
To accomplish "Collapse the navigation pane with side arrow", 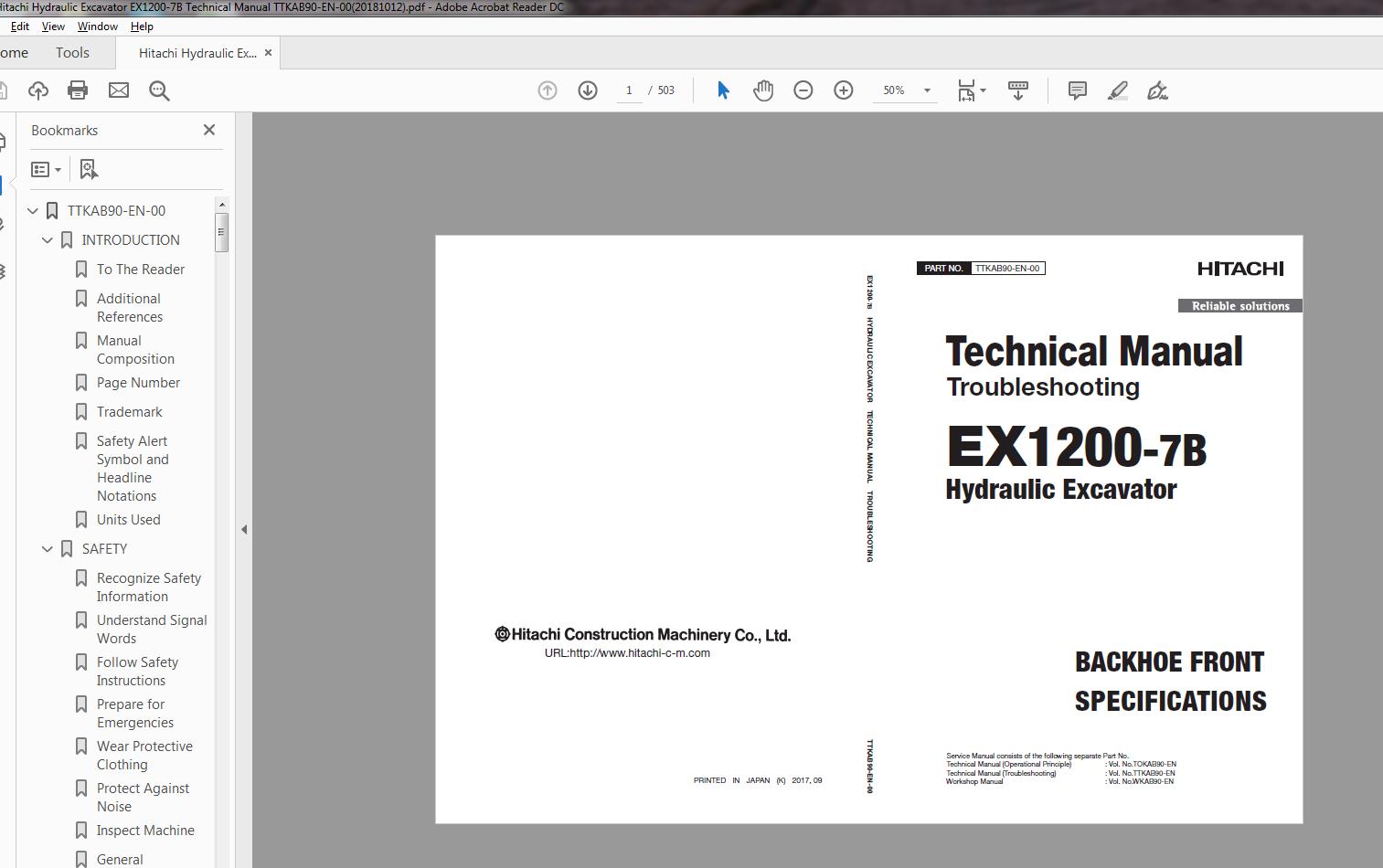I will [x=244, y=529].
